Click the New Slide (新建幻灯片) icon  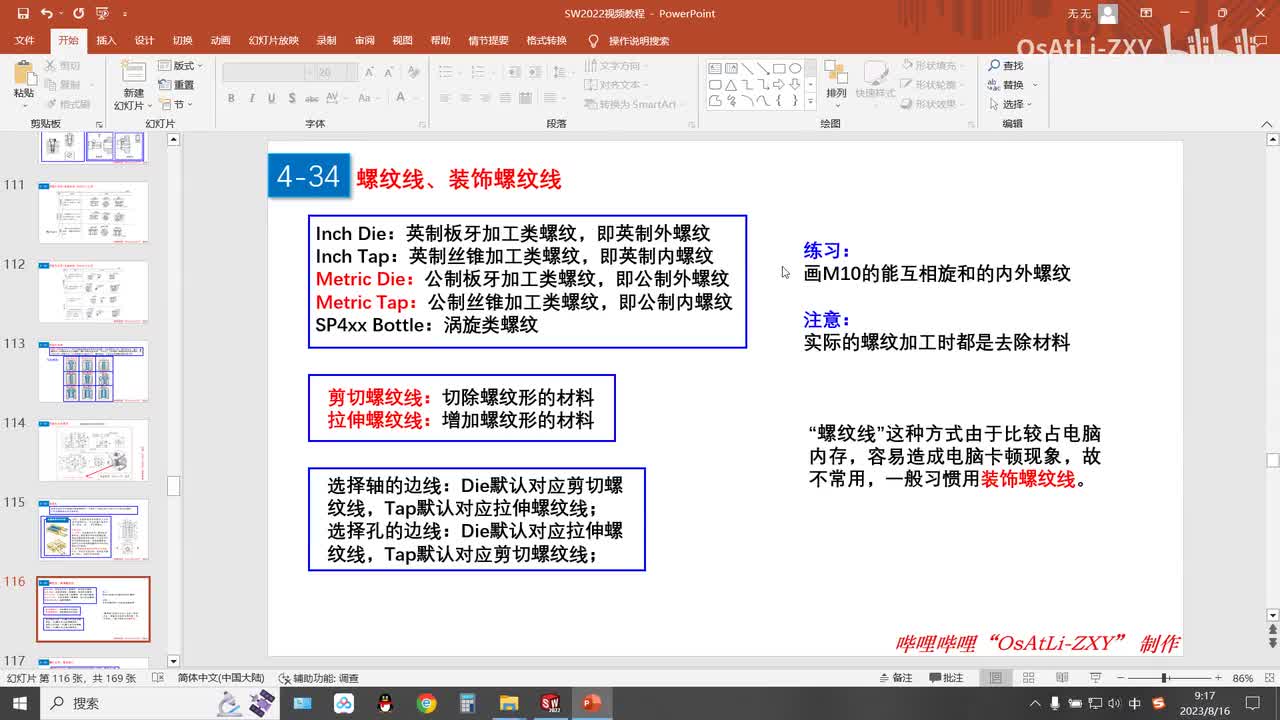pos(133,73)
